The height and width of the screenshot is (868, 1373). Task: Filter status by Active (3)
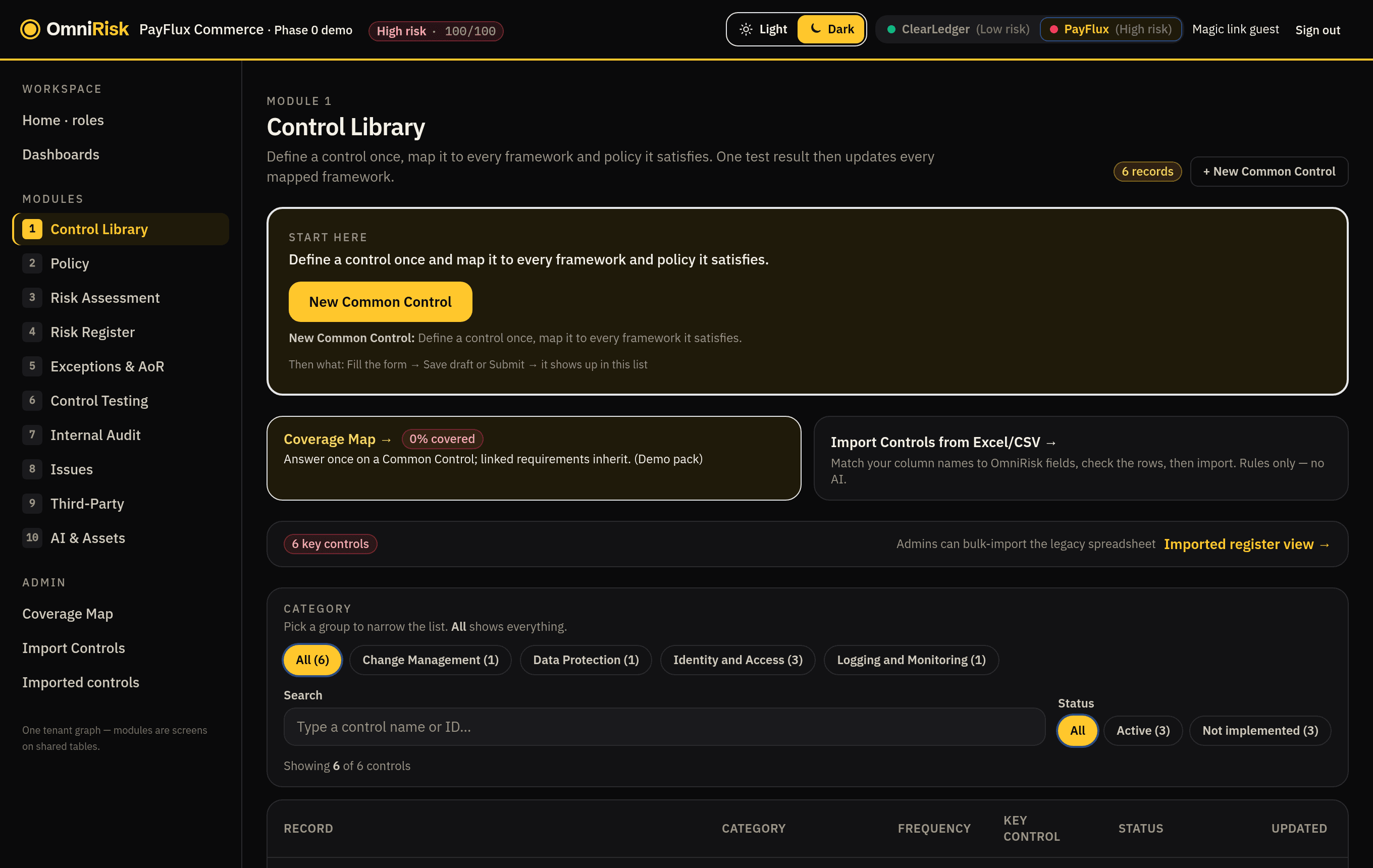1143,731
